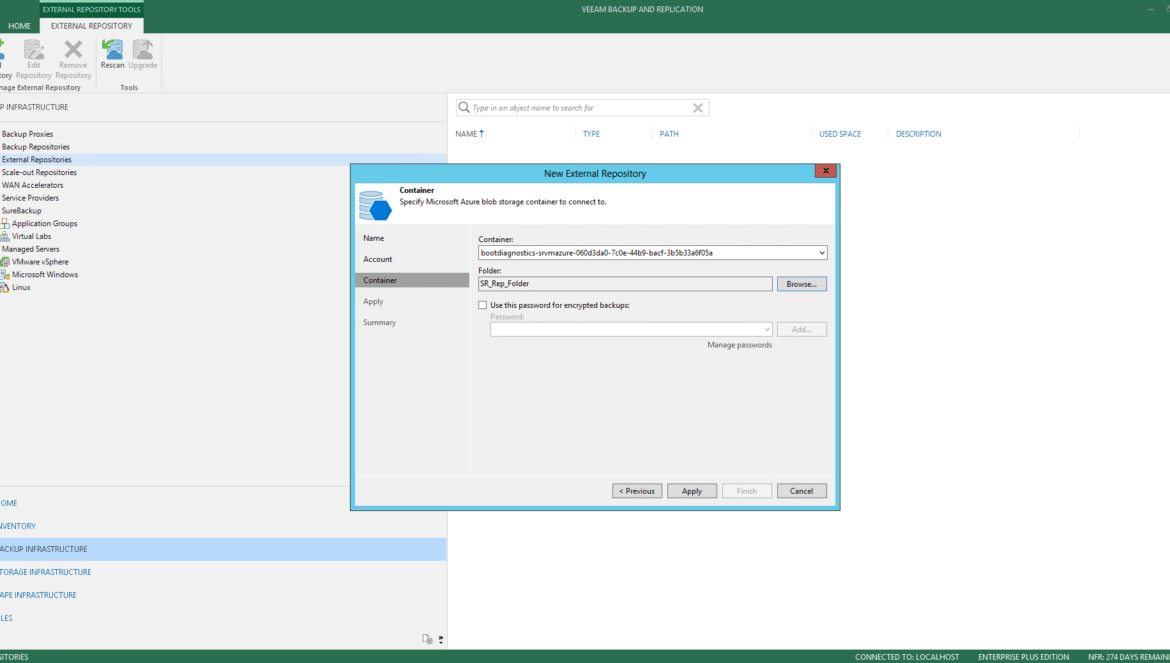Screen dimensions: 1170x663
Task: Click the Application Groups icon
Action: point(5,223)
